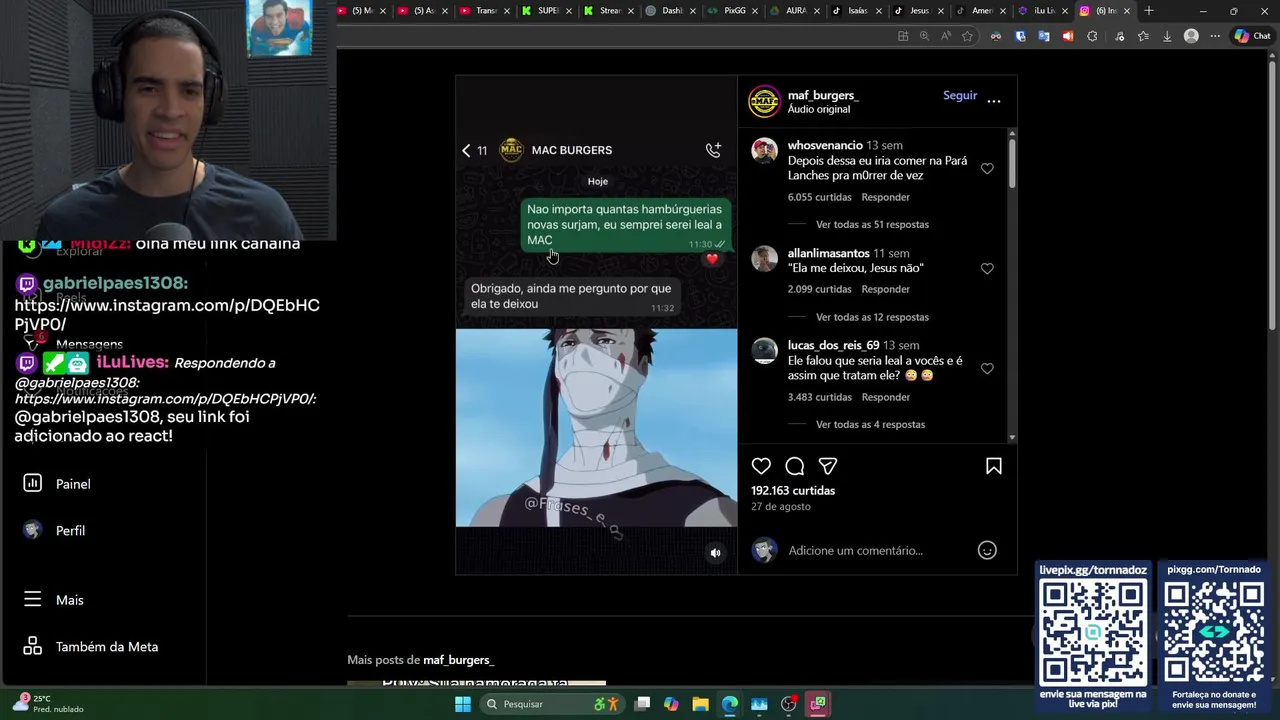Switch to the iLu Li browser tab
Viewport: 1280px width, 720px height.
pyautogui.click(x=1041, y=11)
